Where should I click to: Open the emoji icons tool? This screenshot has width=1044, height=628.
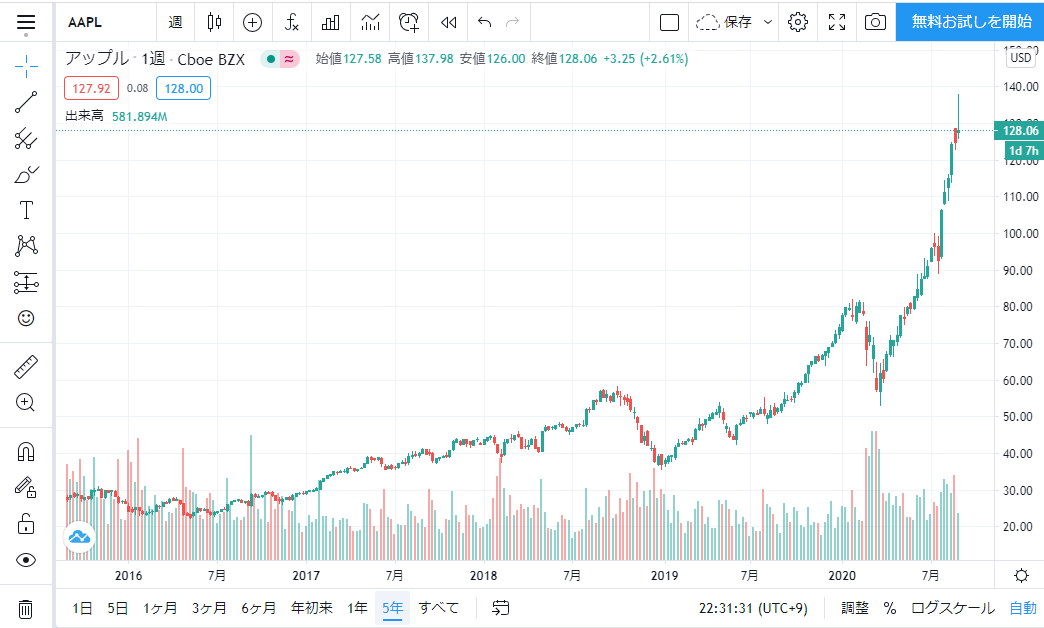[26, 318]
